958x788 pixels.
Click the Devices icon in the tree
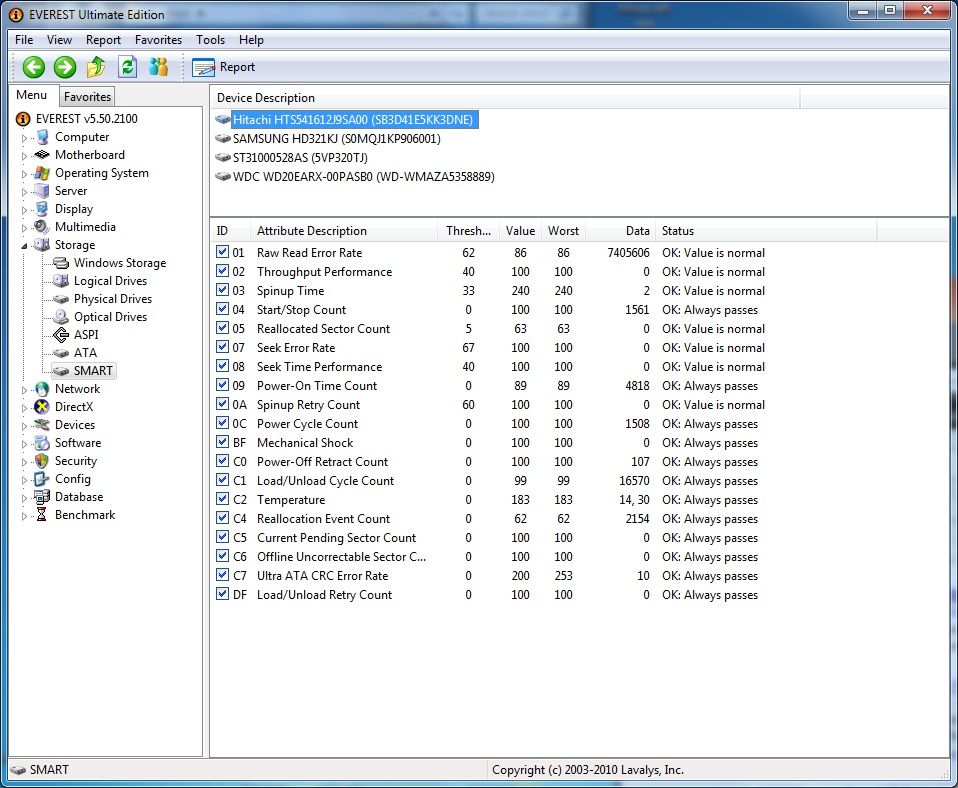[x=42, y=425]
